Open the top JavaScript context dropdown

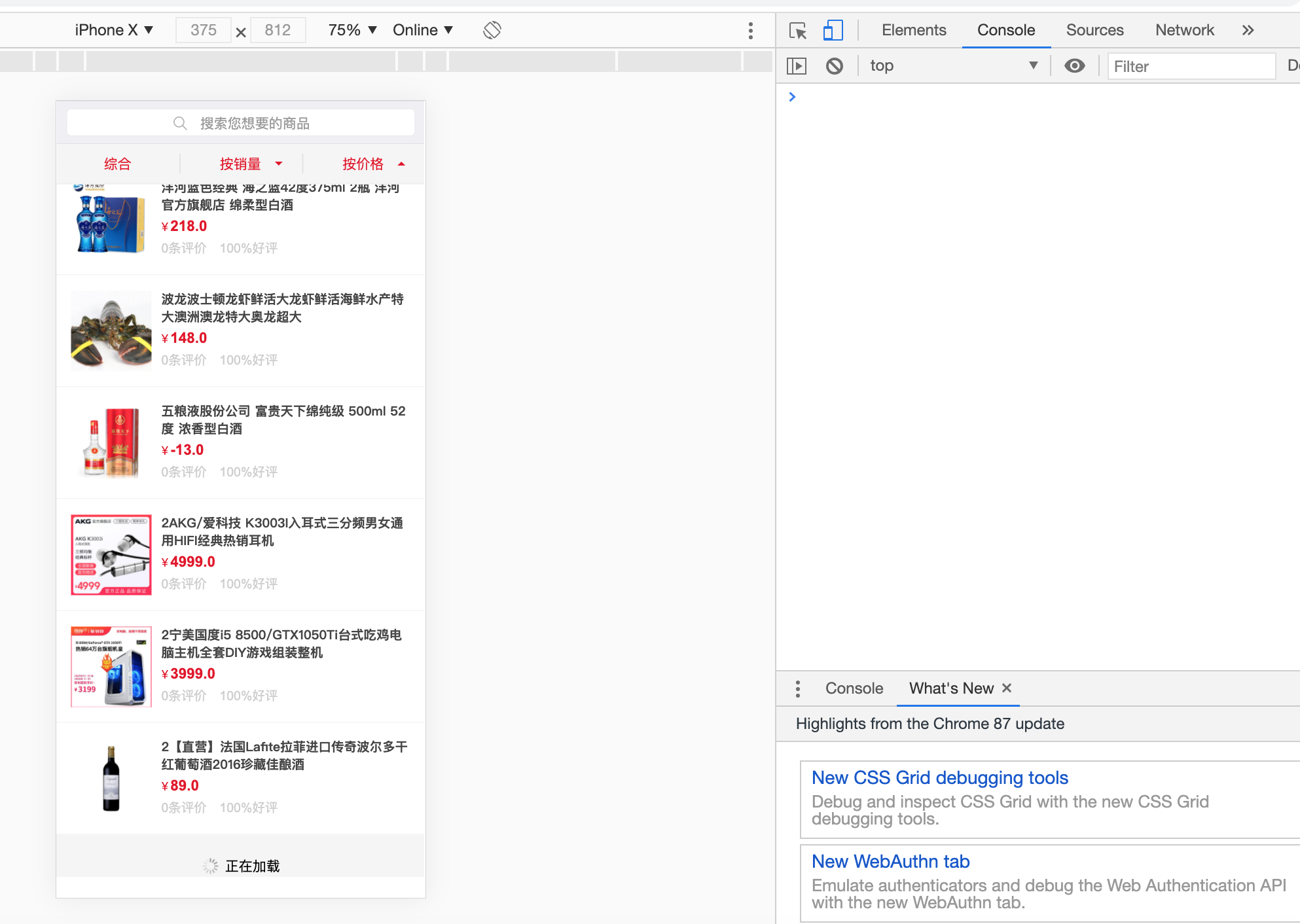tap(954, 65)
